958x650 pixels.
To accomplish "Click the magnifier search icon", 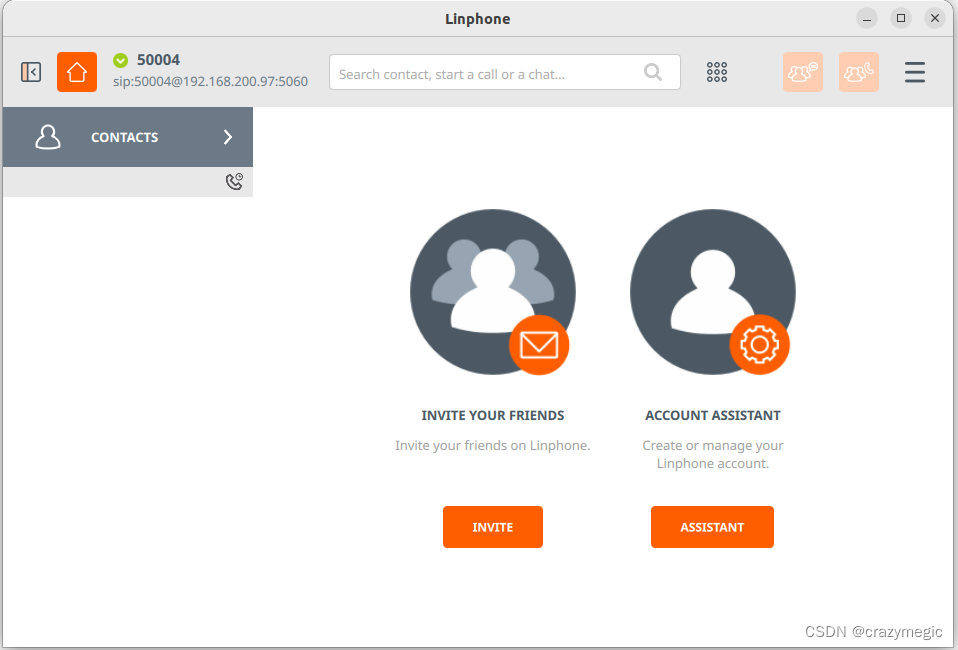I will tap(653, 72).
